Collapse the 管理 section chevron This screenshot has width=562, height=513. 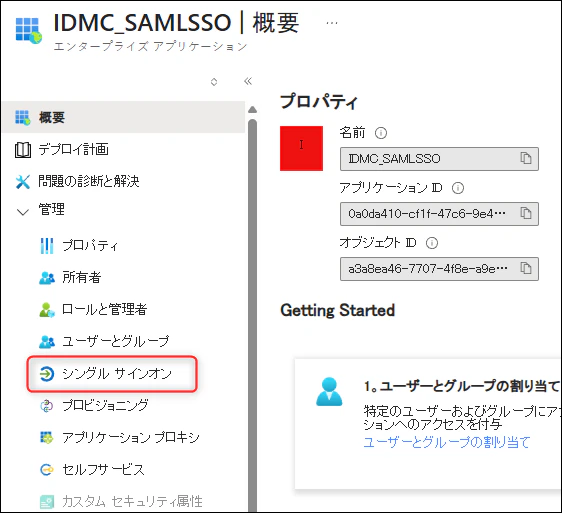(23, 212)
